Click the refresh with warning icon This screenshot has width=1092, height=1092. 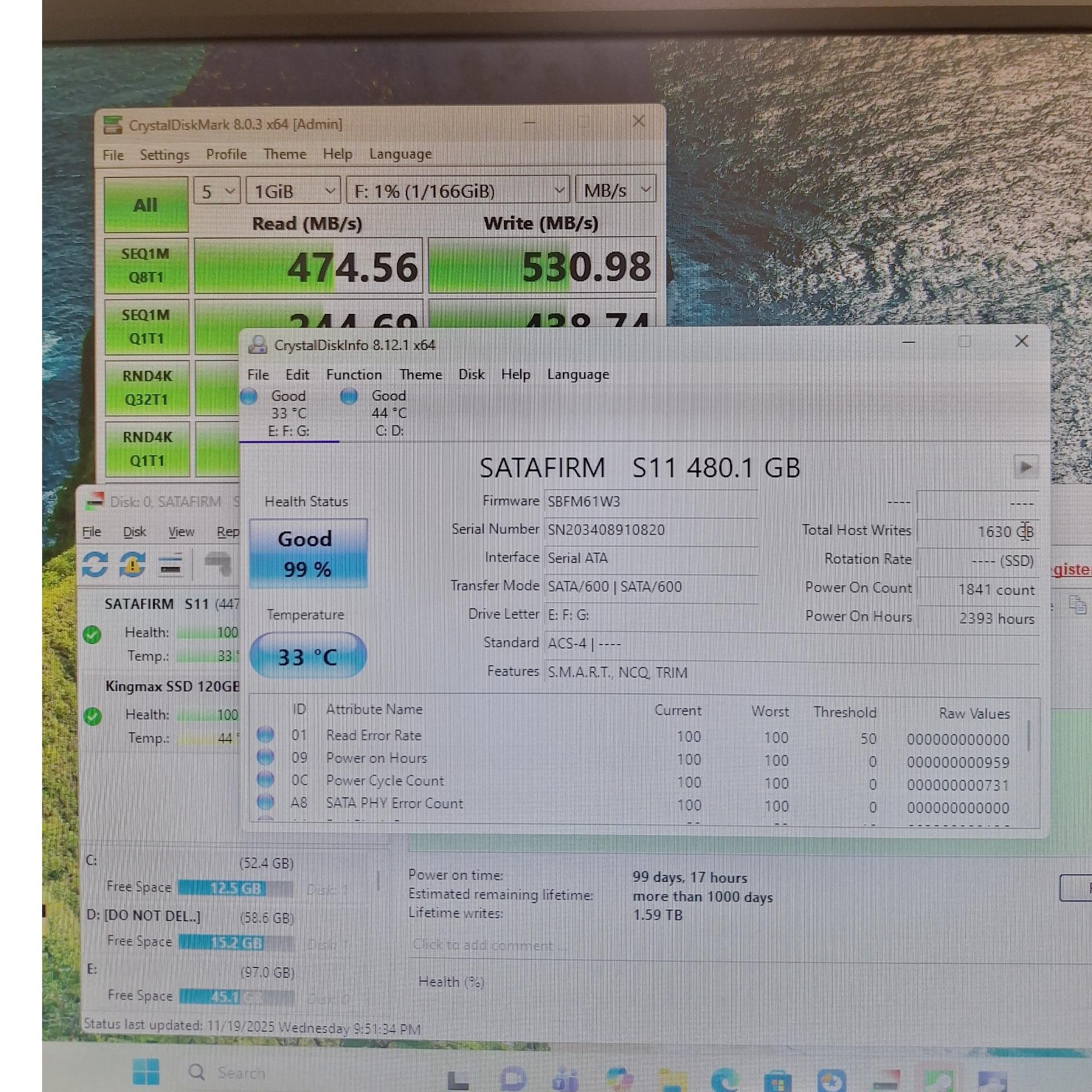(132, 565)
